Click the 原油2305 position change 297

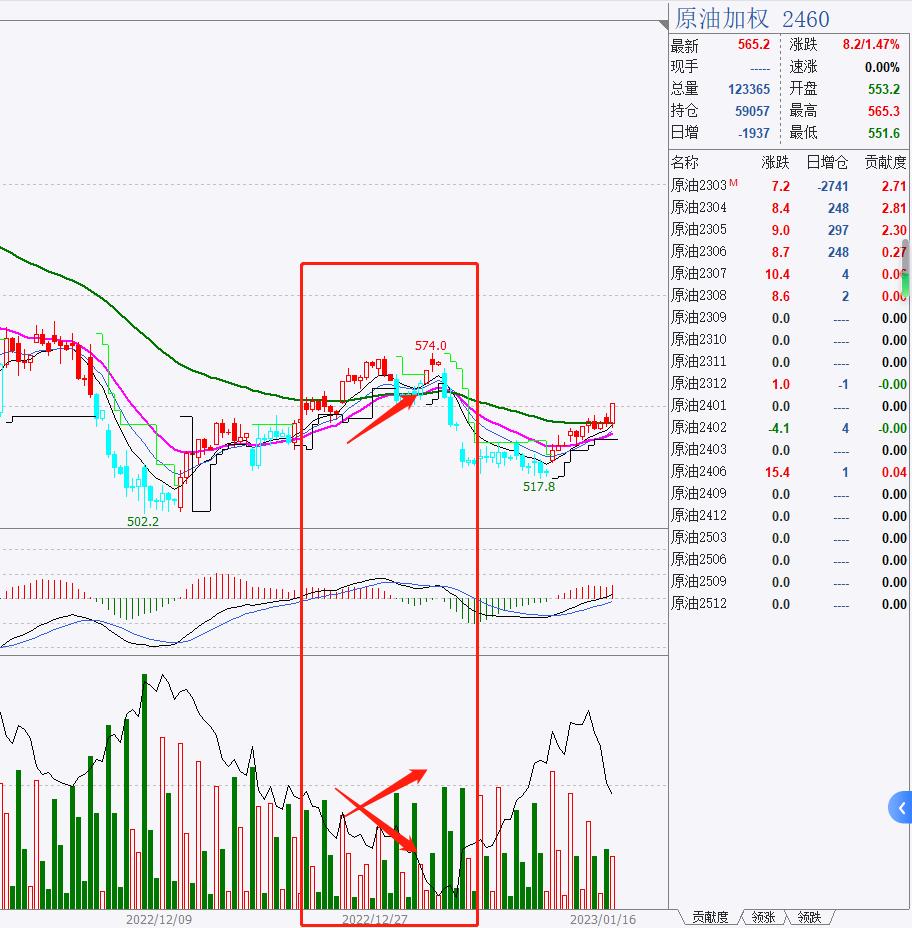pos(838,230)
